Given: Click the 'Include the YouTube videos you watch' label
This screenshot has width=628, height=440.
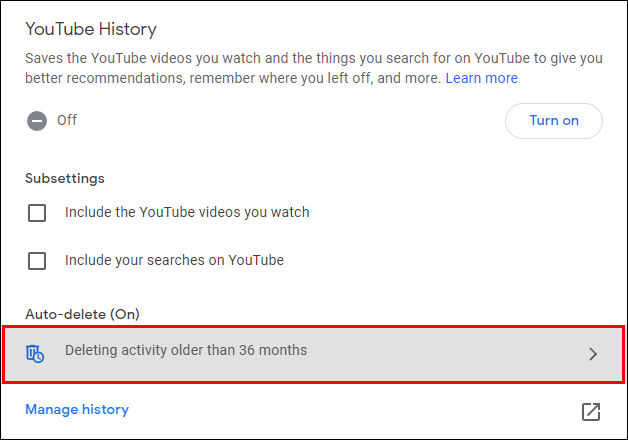Looking at the screenshot, I should click(x=187, y=212).
